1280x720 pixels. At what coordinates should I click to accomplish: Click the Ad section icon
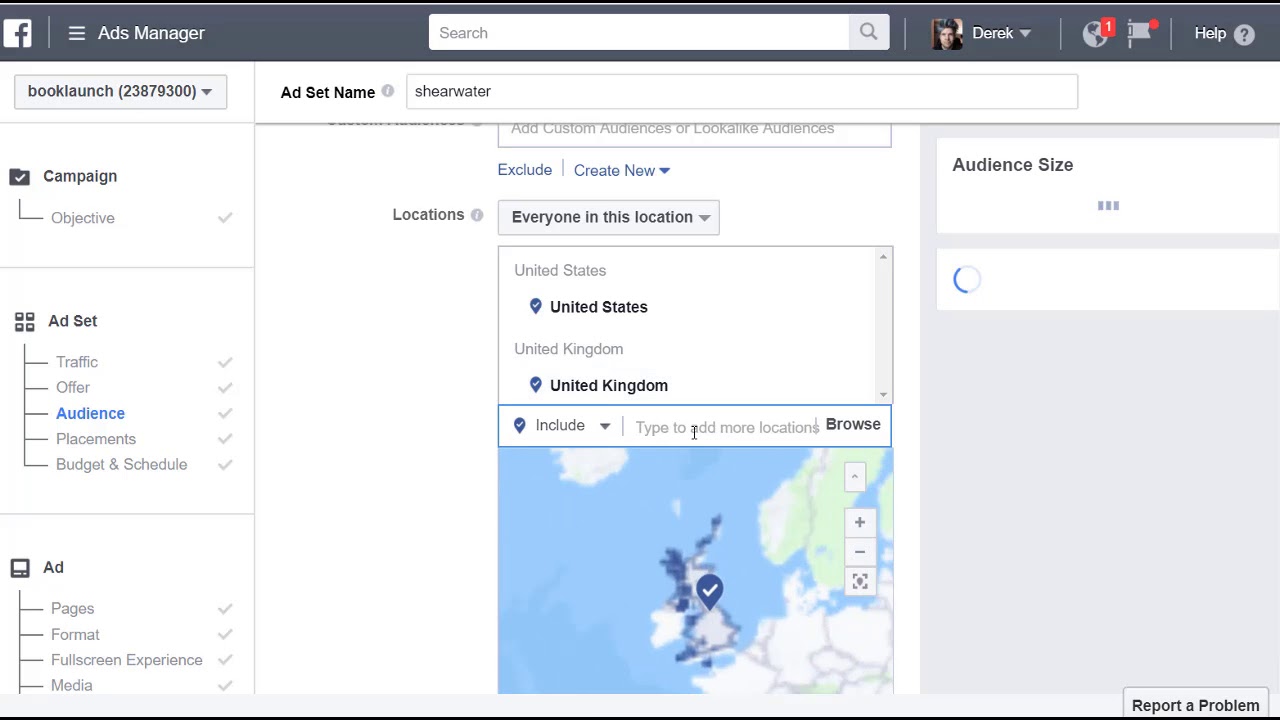click(x=20, y=568)
